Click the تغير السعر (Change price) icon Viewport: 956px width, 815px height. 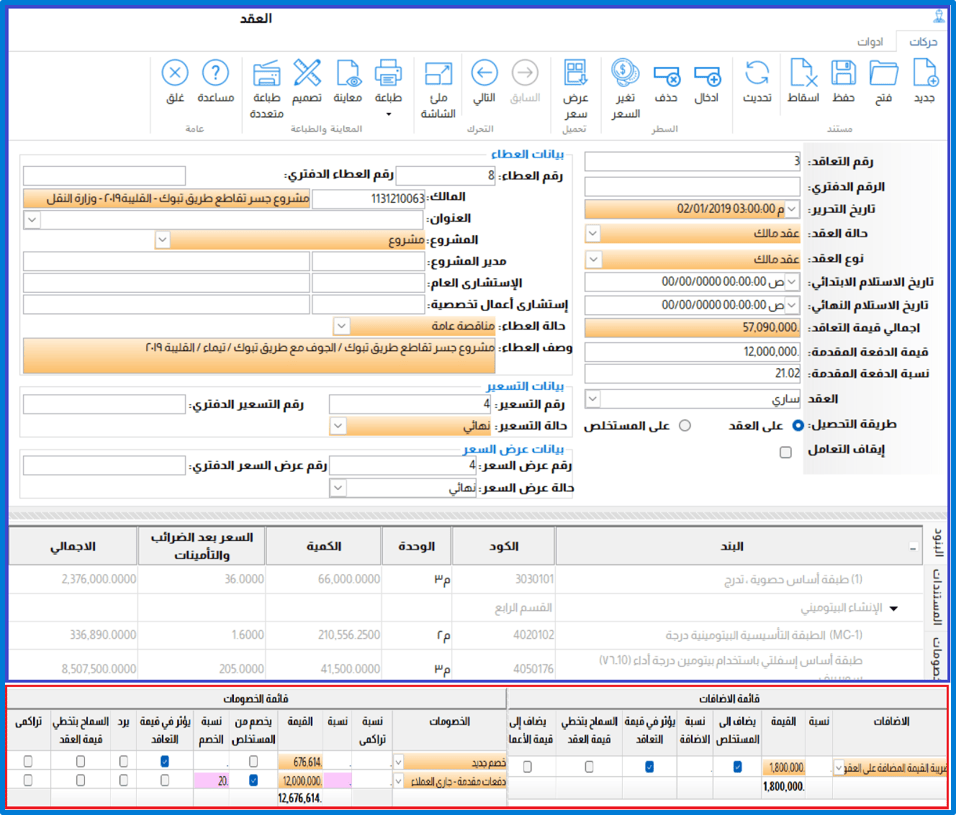(626, 73)
